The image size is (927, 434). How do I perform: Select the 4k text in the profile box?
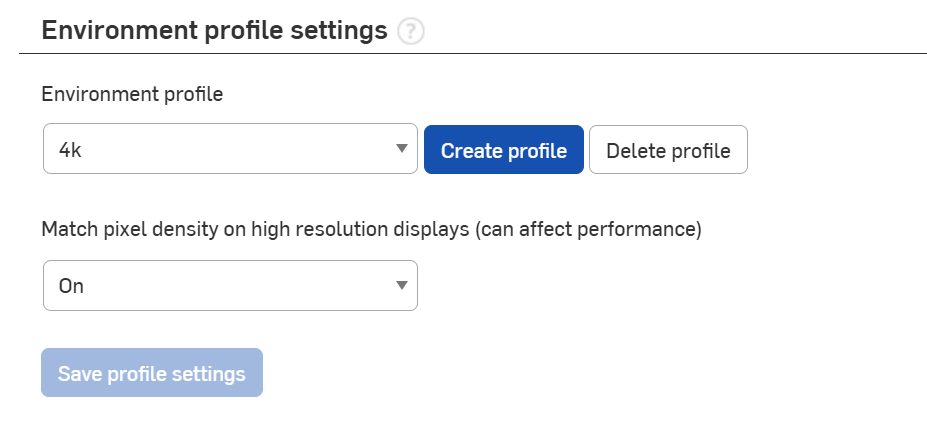[x=70, y=151]
